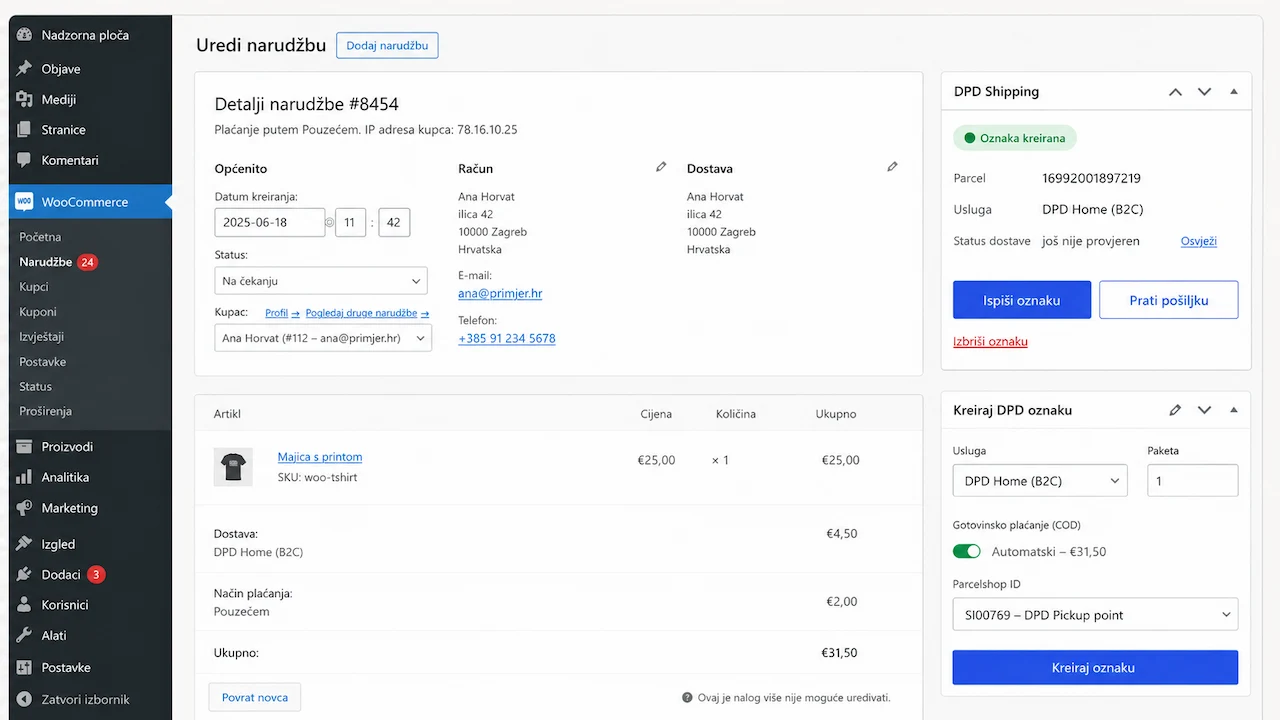Toggle the Gotovinsko plaćanje COD switch
This screenshot has height=720, width=1280.
pyautogui.click(x=967, y=551)
